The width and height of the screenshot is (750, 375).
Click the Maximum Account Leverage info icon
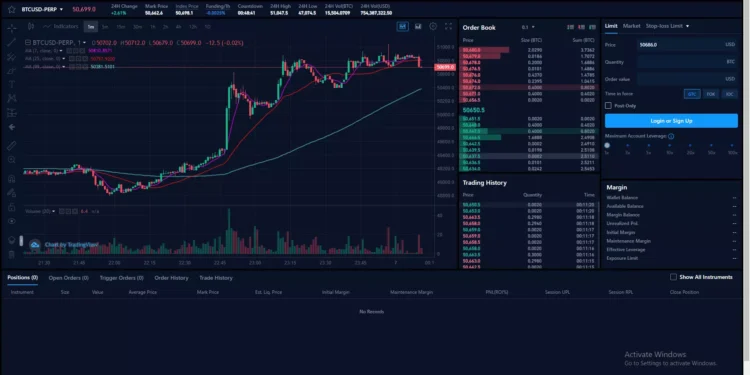671,136
